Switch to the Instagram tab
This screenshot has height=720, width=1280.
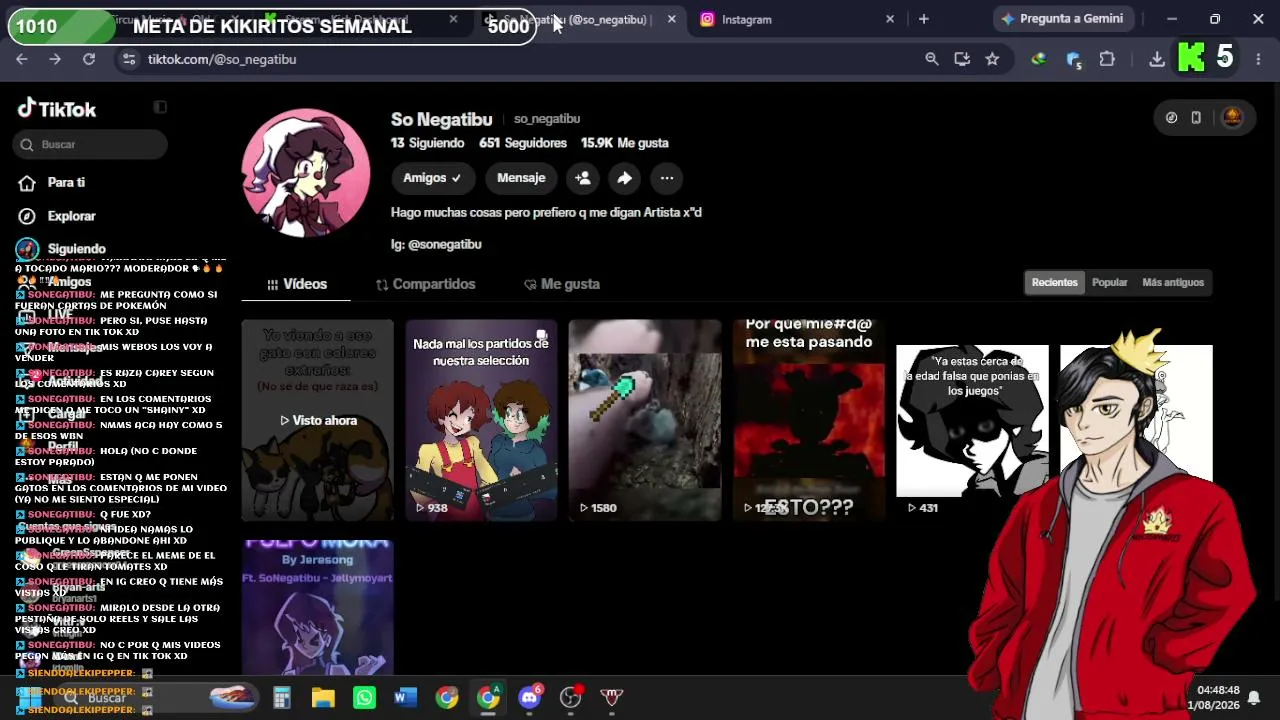click(796, 19)
